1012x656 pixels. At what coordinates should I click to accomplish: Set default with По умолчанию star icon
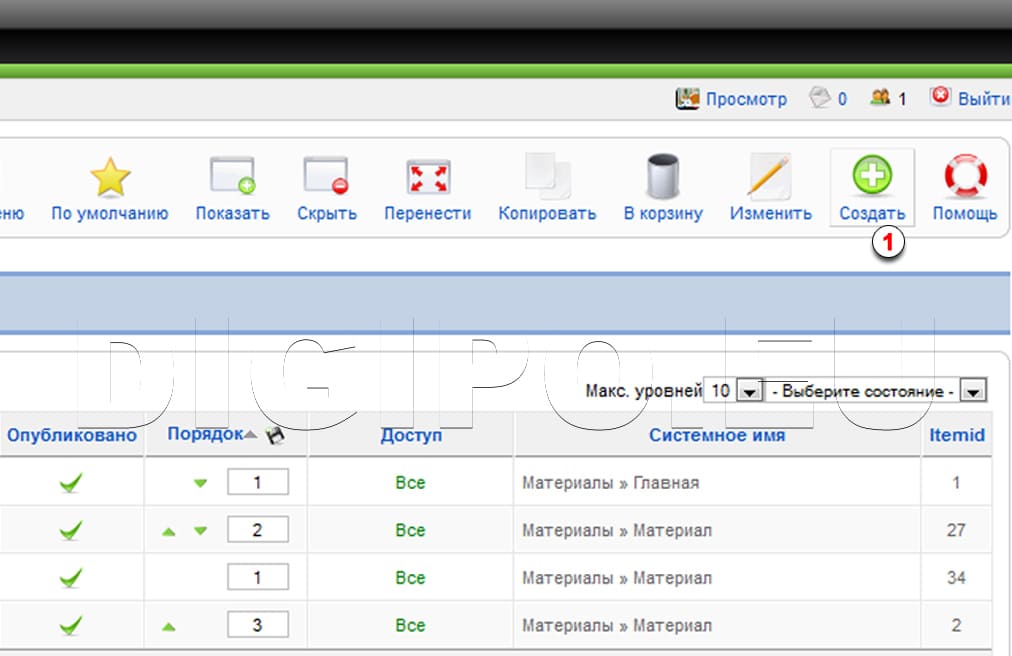[110, 178]
